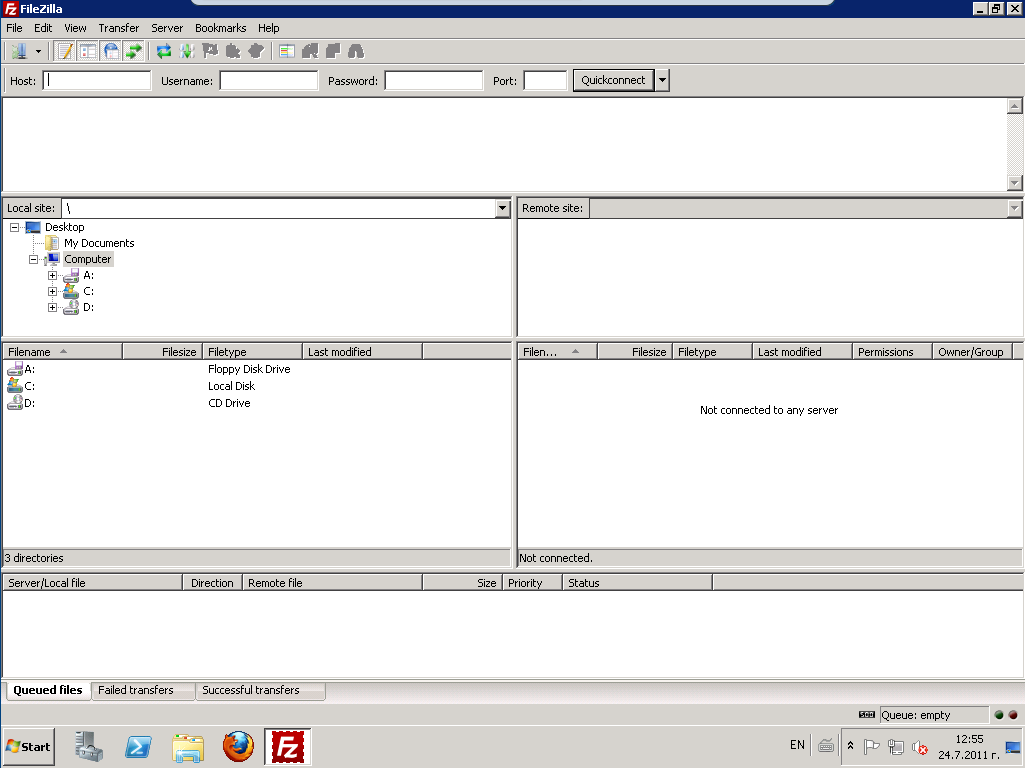Sort local files by Last modified column
The image size is (1025, 768).
pyautogui.click(x=362, y=352)
